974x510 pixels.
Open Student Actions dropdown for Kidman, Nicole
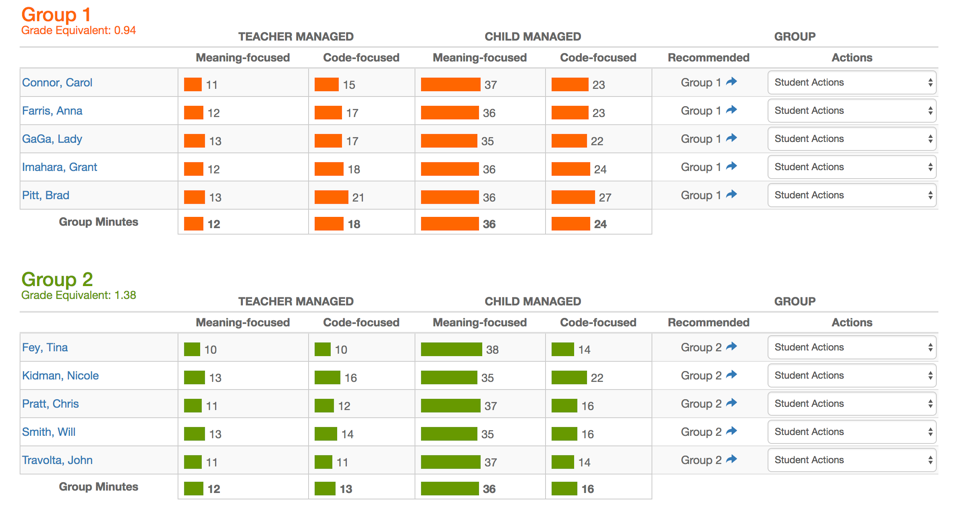852,376
